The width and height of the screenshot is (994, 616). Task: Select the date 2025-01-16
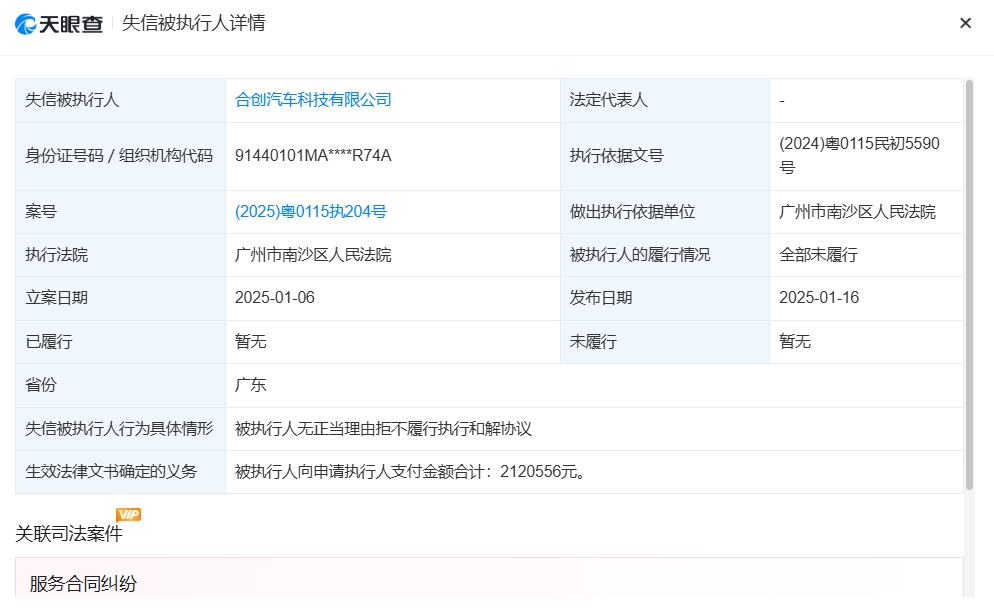(819, 298)
